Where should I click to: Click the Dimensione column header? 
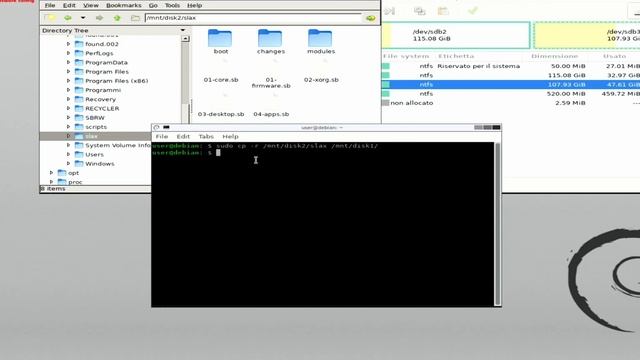click(554, 56)
